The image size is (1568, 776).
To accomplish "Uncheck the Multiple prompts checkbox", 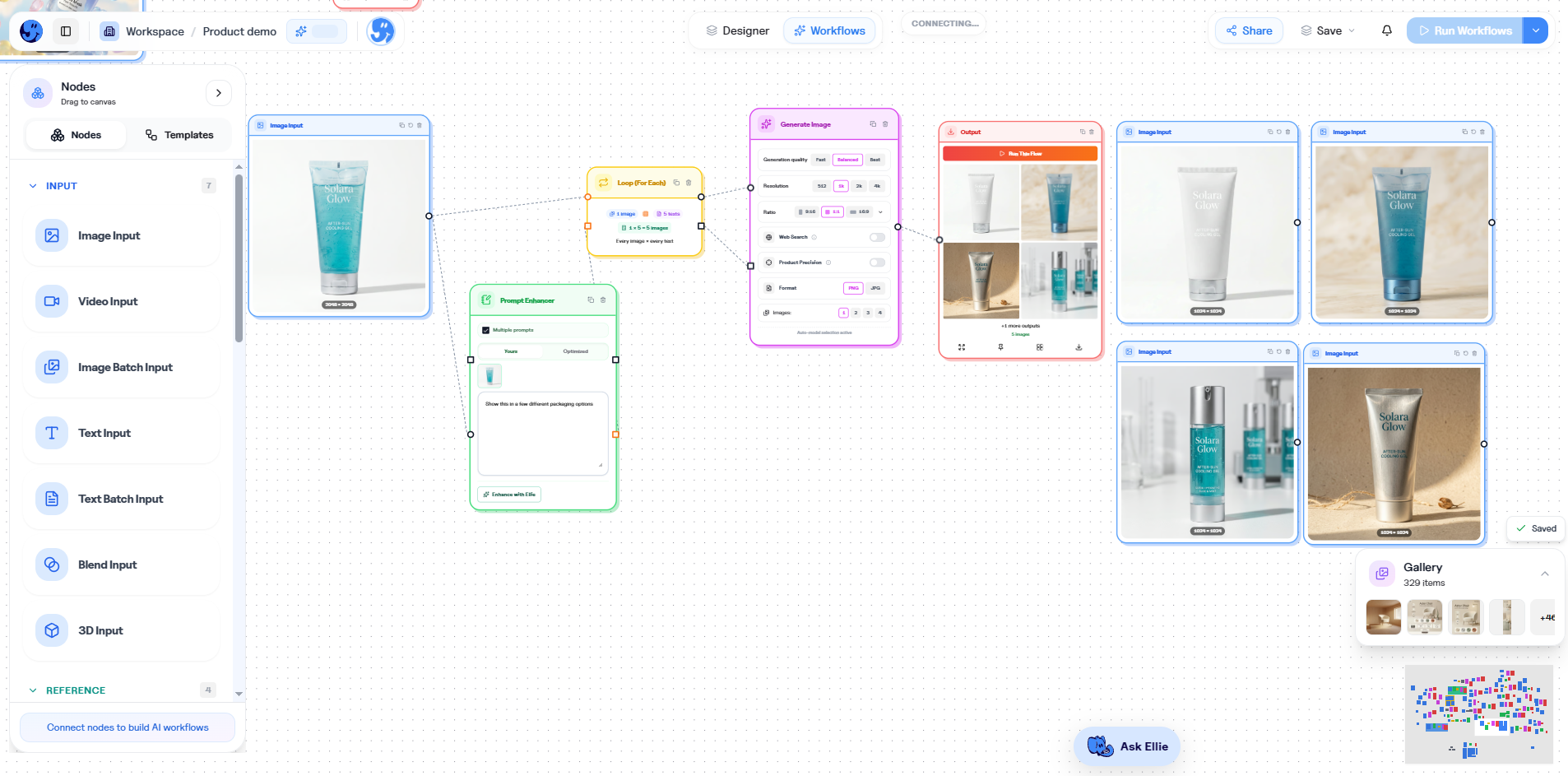I will click(x=485, y=330).
